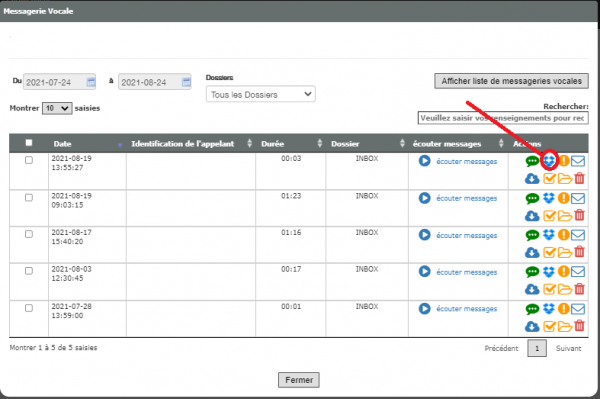Image resolution: width=600 pixels, height=399 pixels.
Task: Click écouter messages link for 2021-08-03 12:30:45
Action: tap(466, 272)
